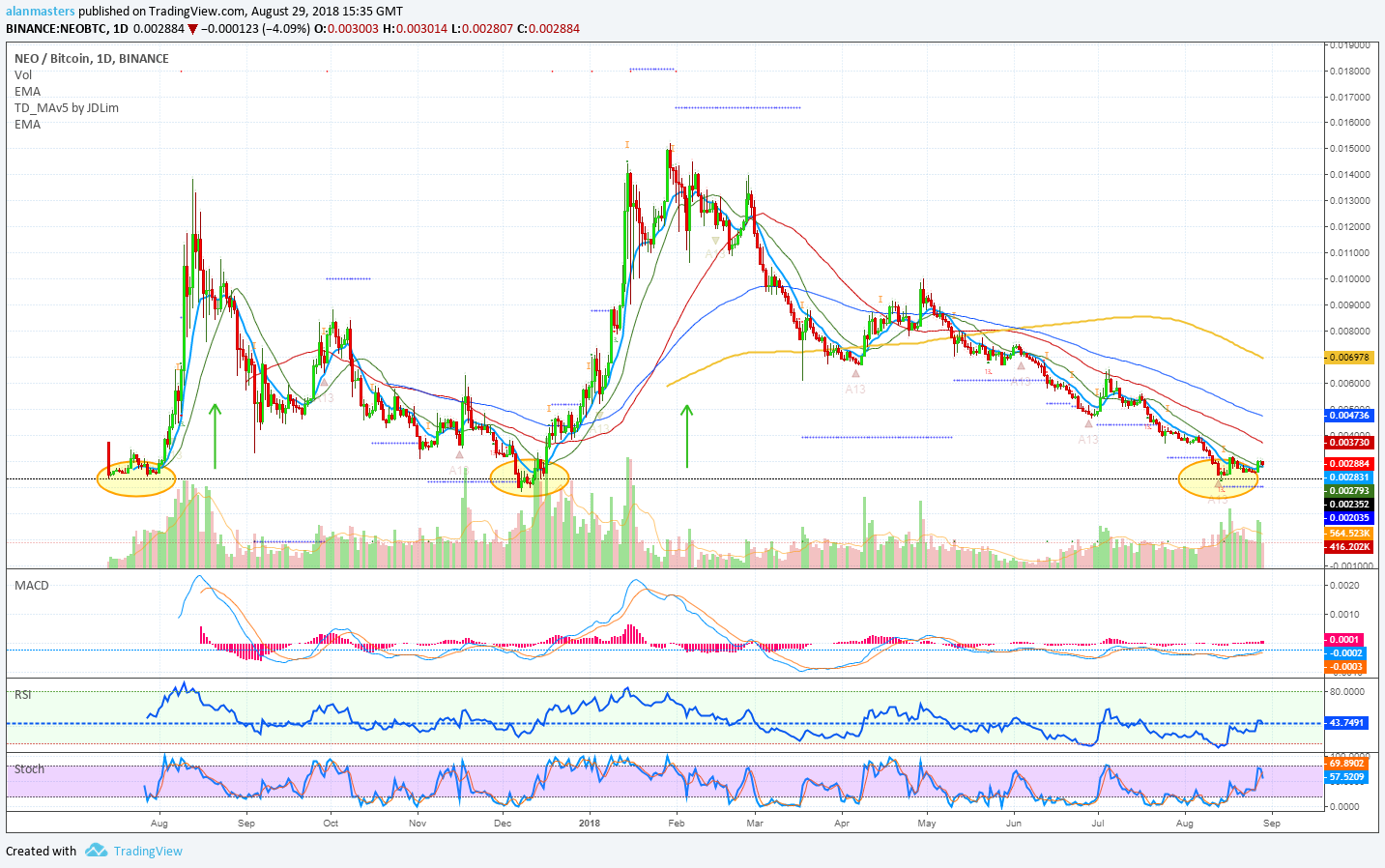Click the MACD pane label

tap(32, 586)
